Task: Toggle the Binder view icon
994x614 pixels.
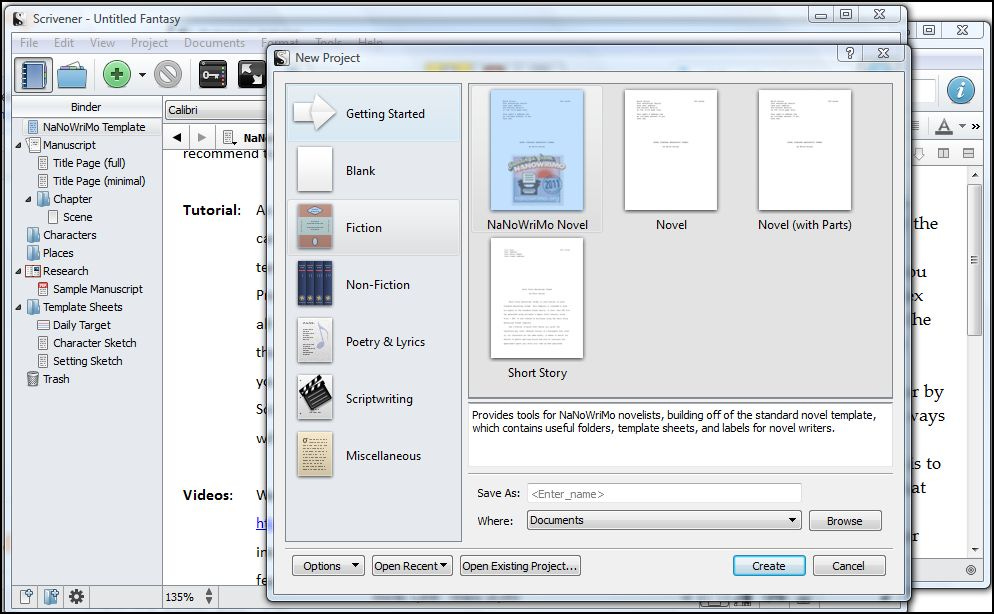Action: click(34, 75)
